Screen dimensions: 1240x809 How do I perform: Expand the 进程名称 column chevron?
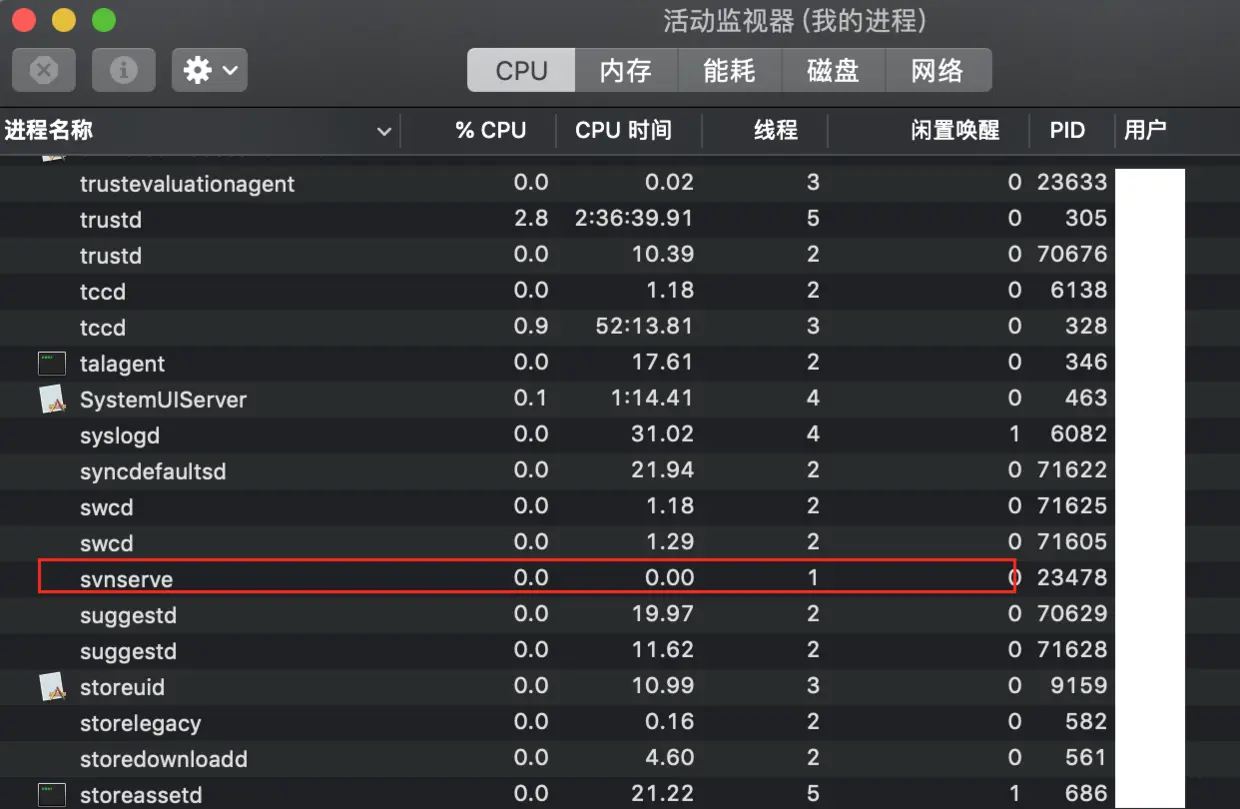(383, 131)
